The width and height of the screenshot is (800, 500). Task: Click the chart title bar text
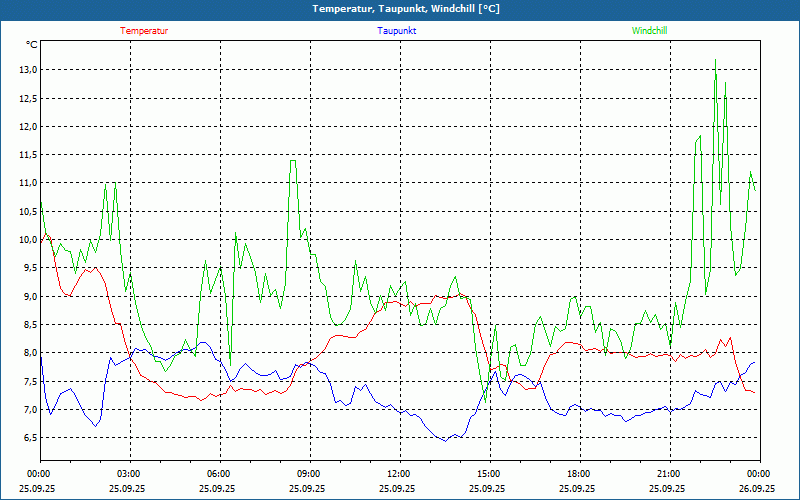400,9
